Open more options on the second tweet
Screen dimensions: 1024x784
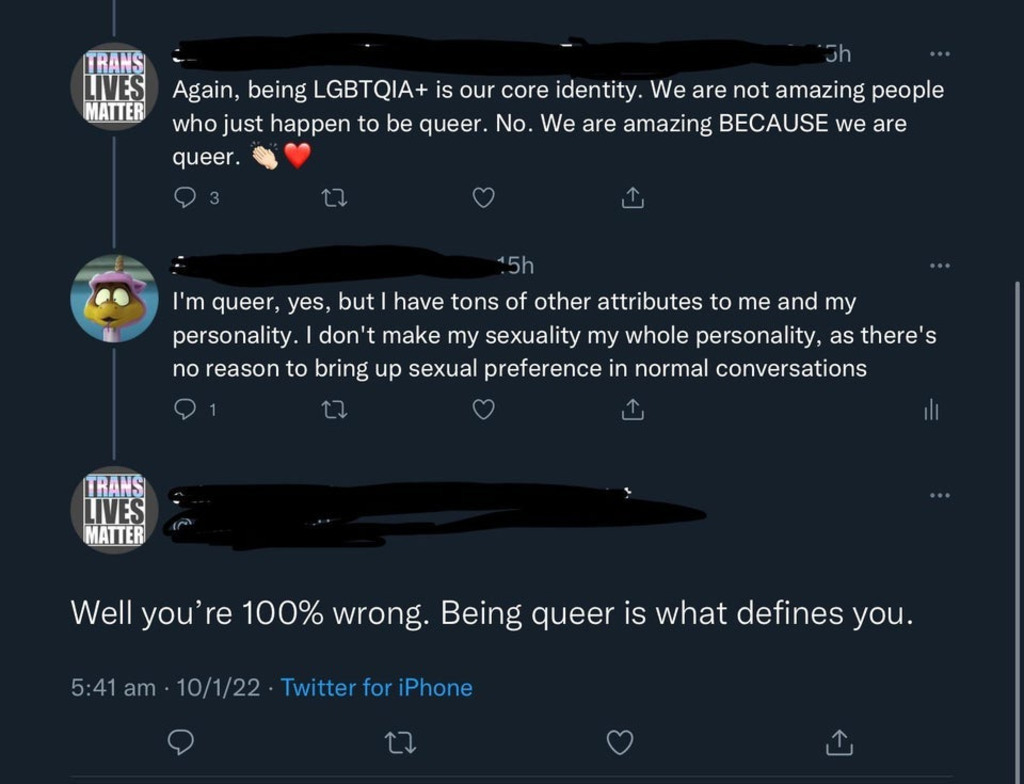click(x=939, y=265)
